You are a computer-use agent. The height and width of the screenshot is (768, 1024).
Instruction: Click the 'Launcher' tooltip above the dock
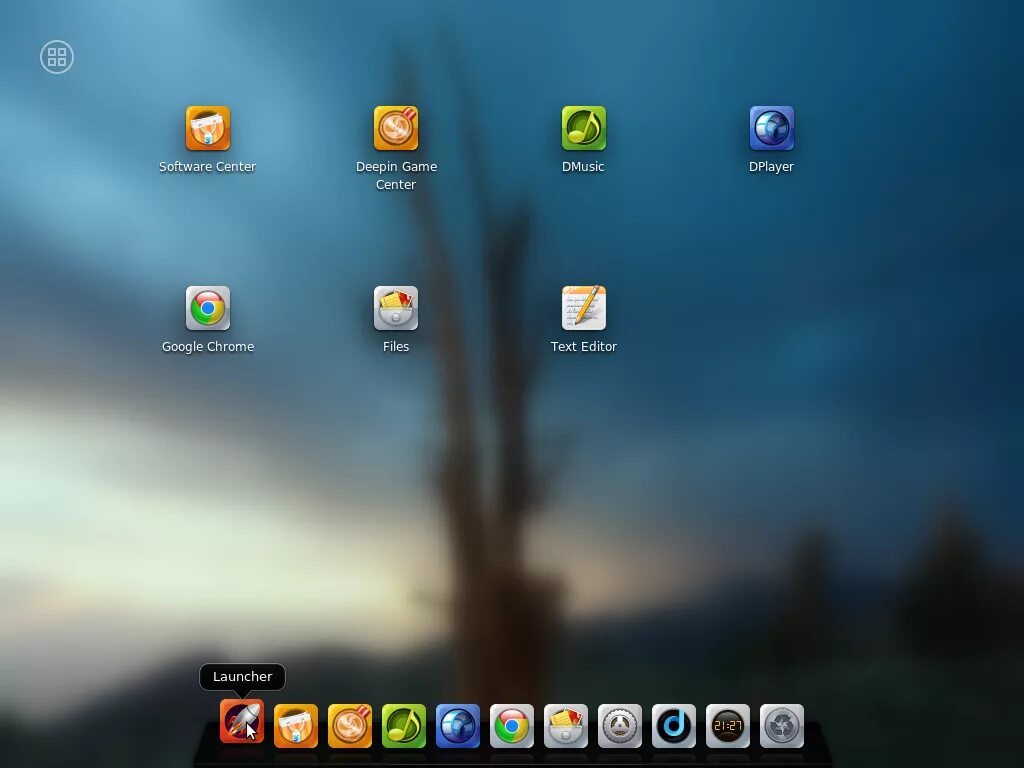(x=242, y=677)
